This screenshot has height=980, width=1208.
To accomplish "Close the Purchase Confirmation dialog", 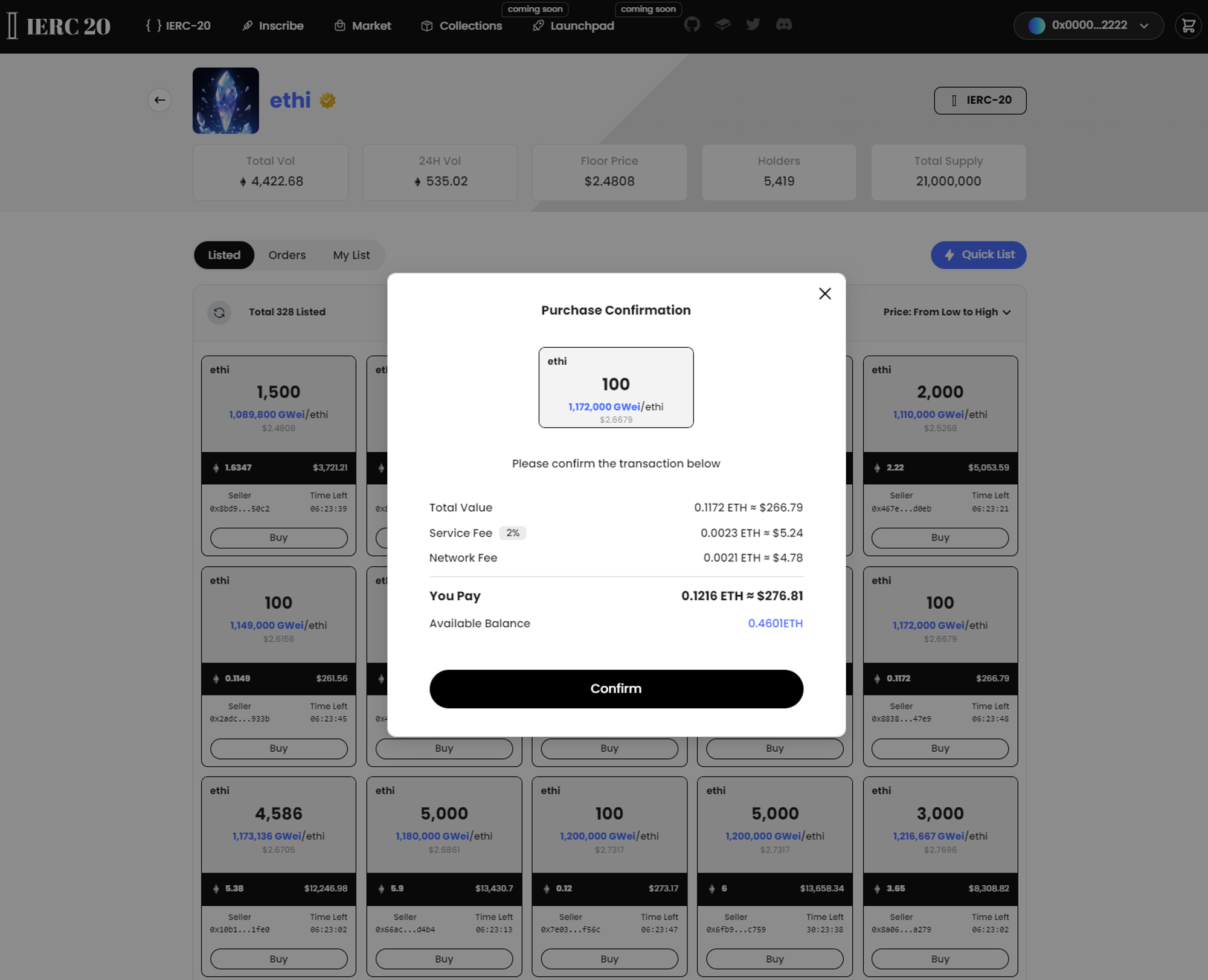I will click(824, 294).
